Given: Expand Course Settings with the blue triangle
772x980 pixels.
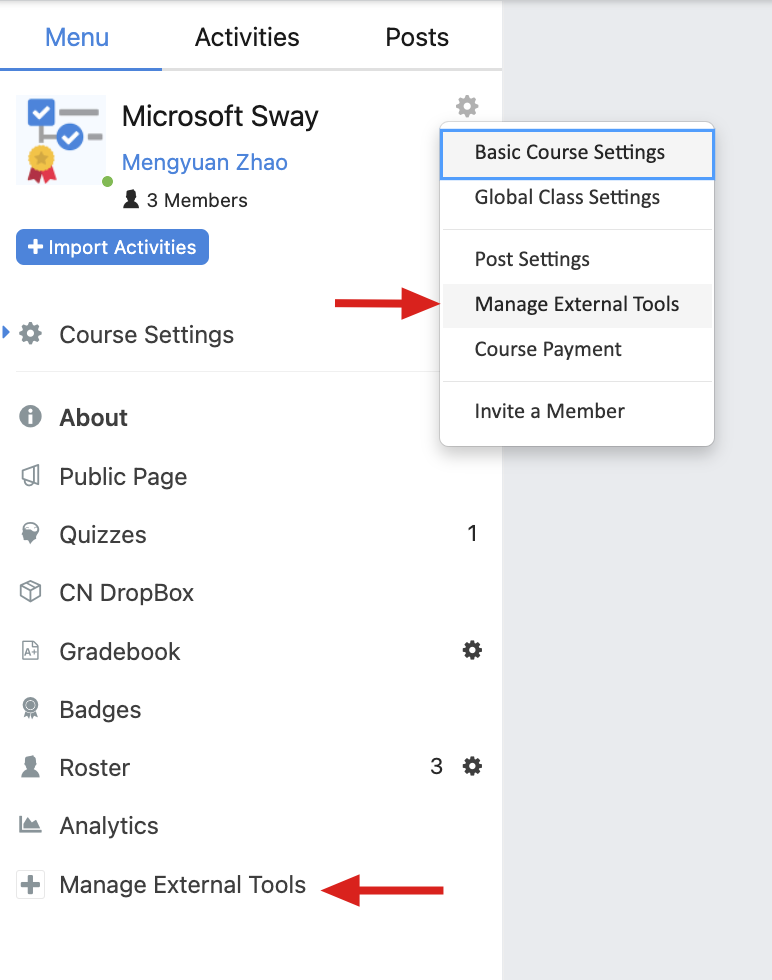Looking at the screenshot, I should pyautogui.click(x=6, y=332).
